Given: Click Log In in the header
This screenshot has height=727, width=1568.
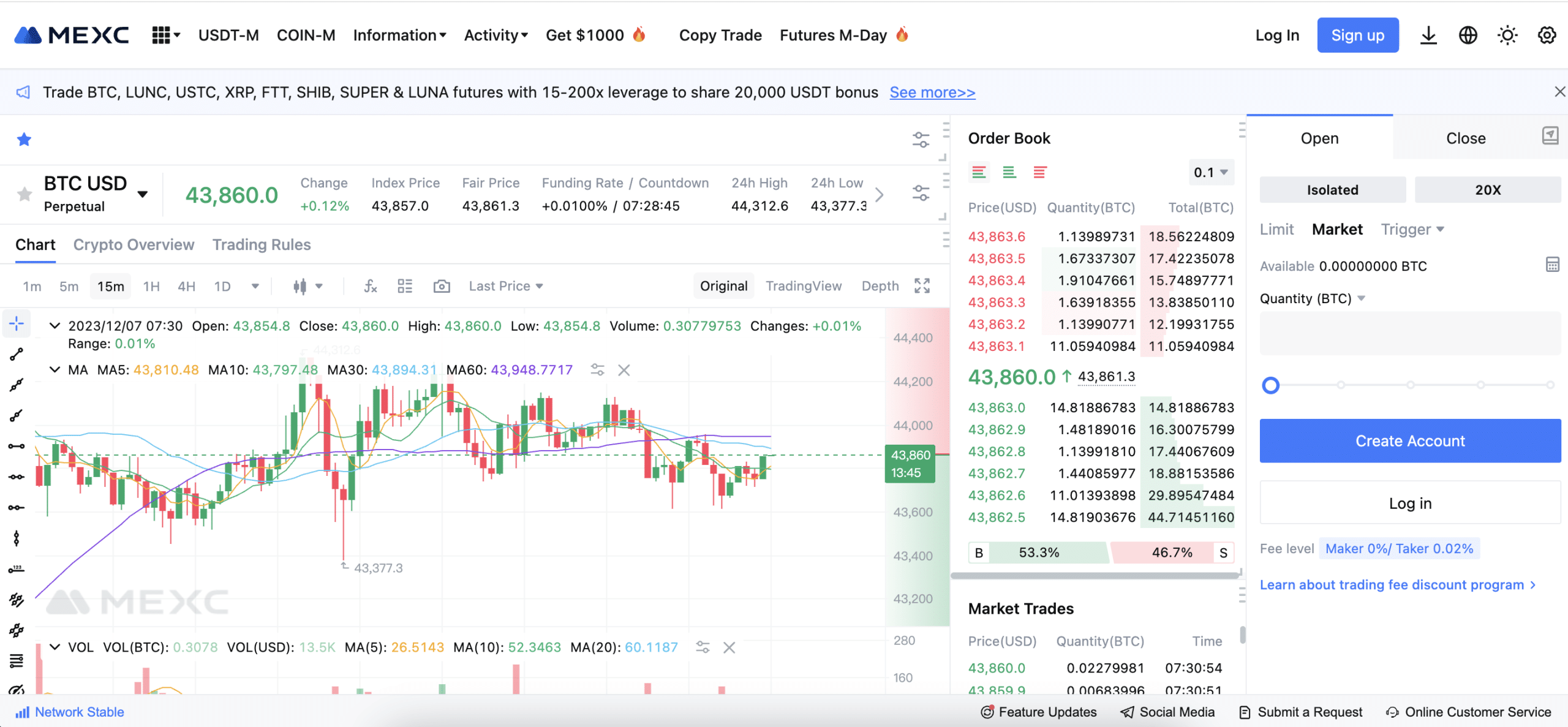Looking at the screenshot, I should (x=1277, y=36).
